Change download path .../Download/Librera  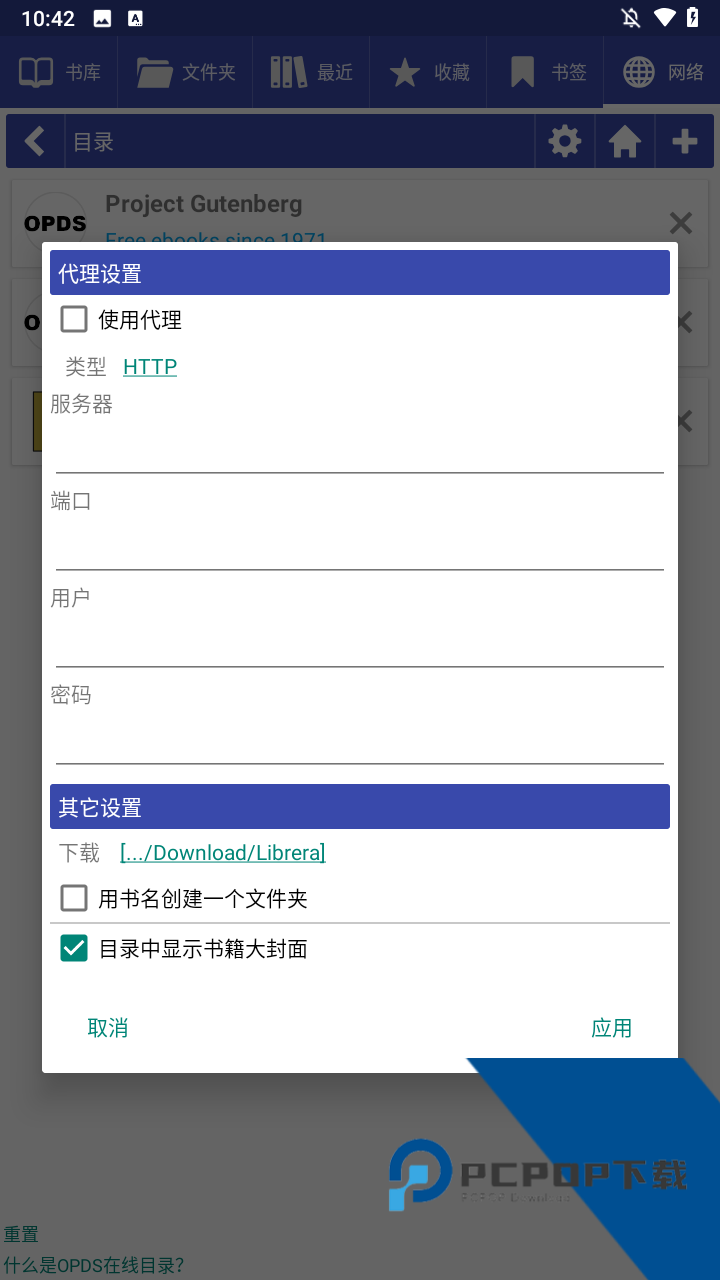click(223, 853)
